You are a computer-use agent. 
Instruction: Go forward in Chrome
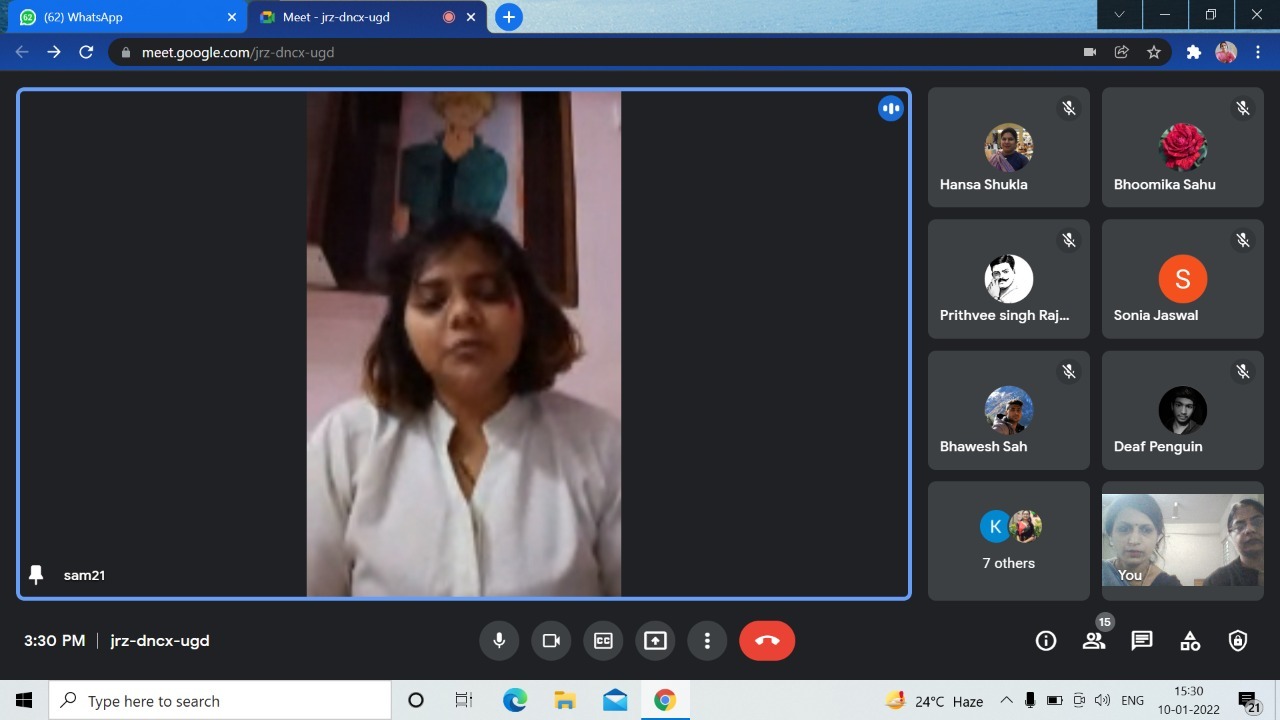(54, 52)
